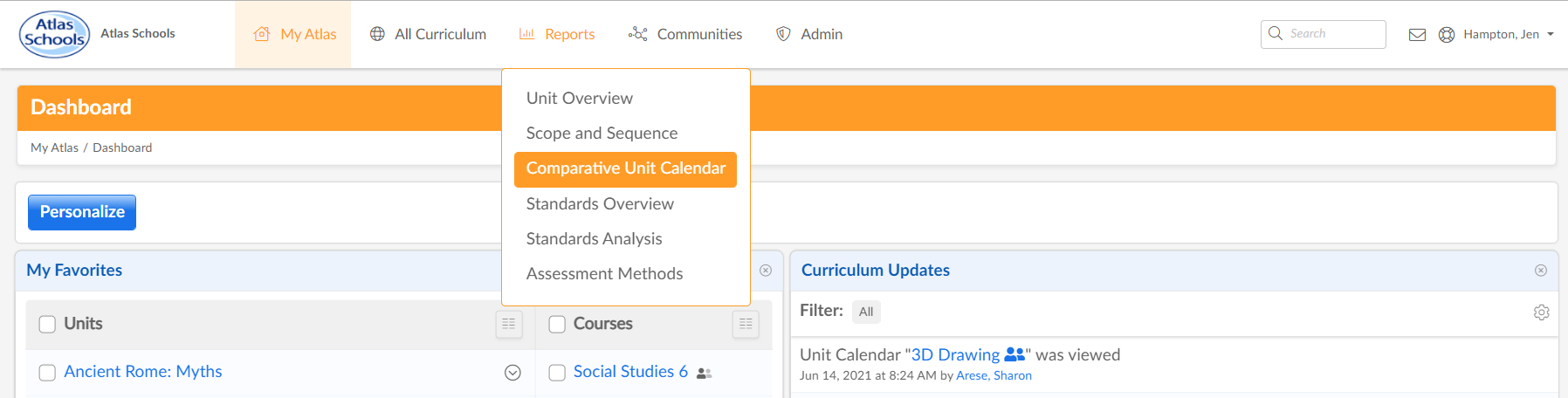Select Comparative Unit Calendar from menu
The height and width of the screenshot is (398, 1568).
coord(625,169)
